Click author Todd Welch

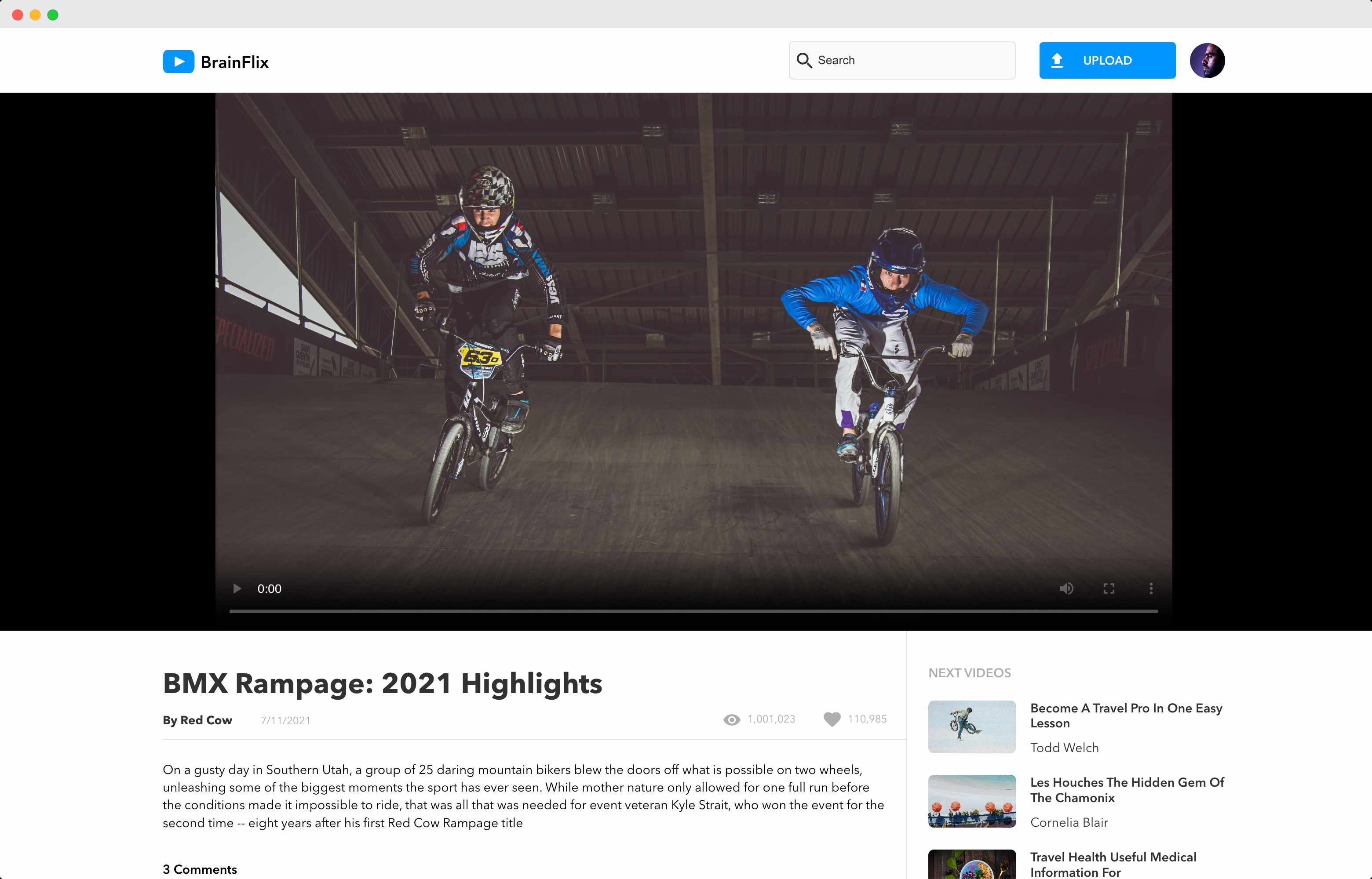[x=1064, y=748]
